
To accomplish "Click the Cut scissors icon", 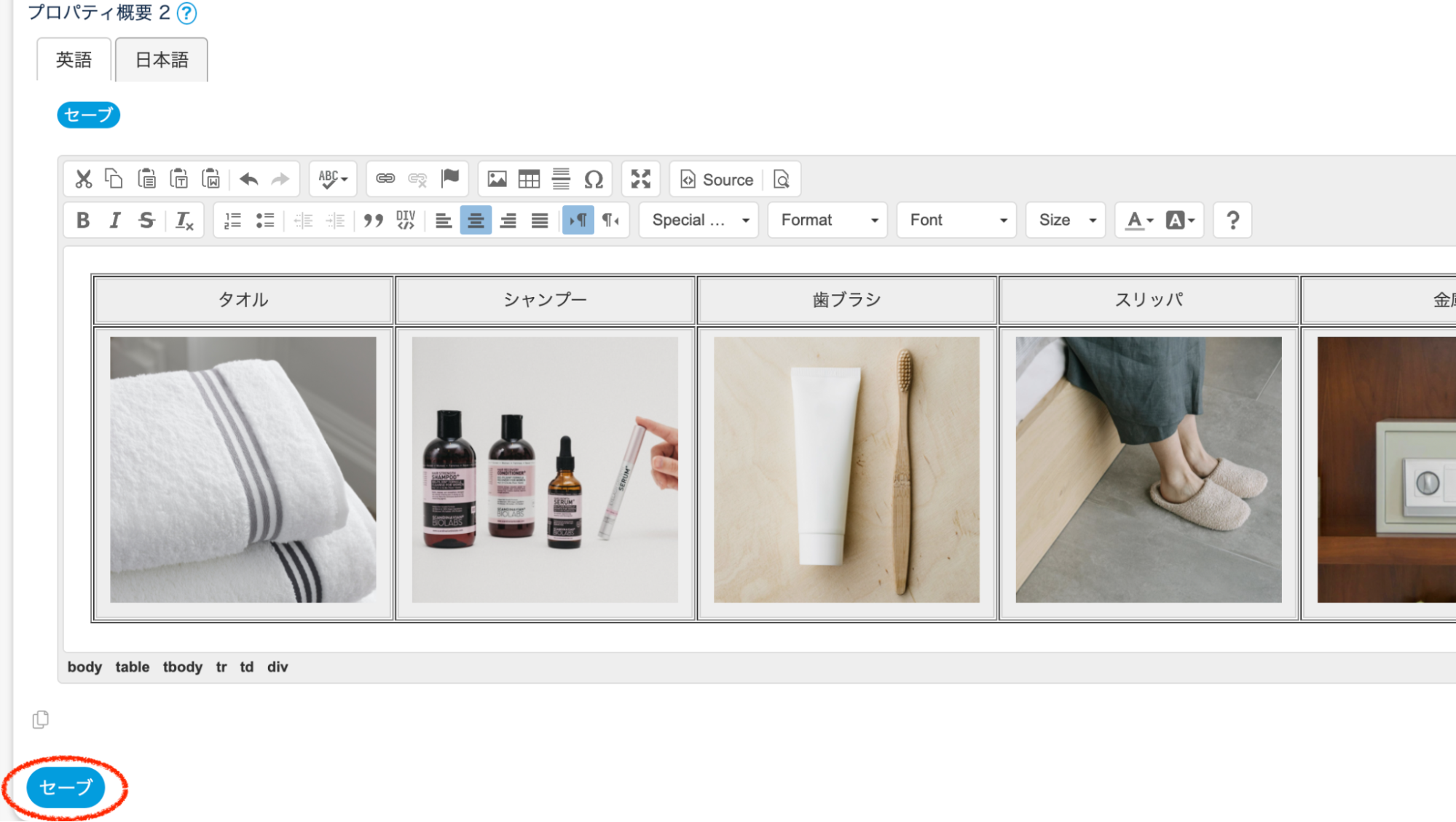I will click(x=84, y=179).
